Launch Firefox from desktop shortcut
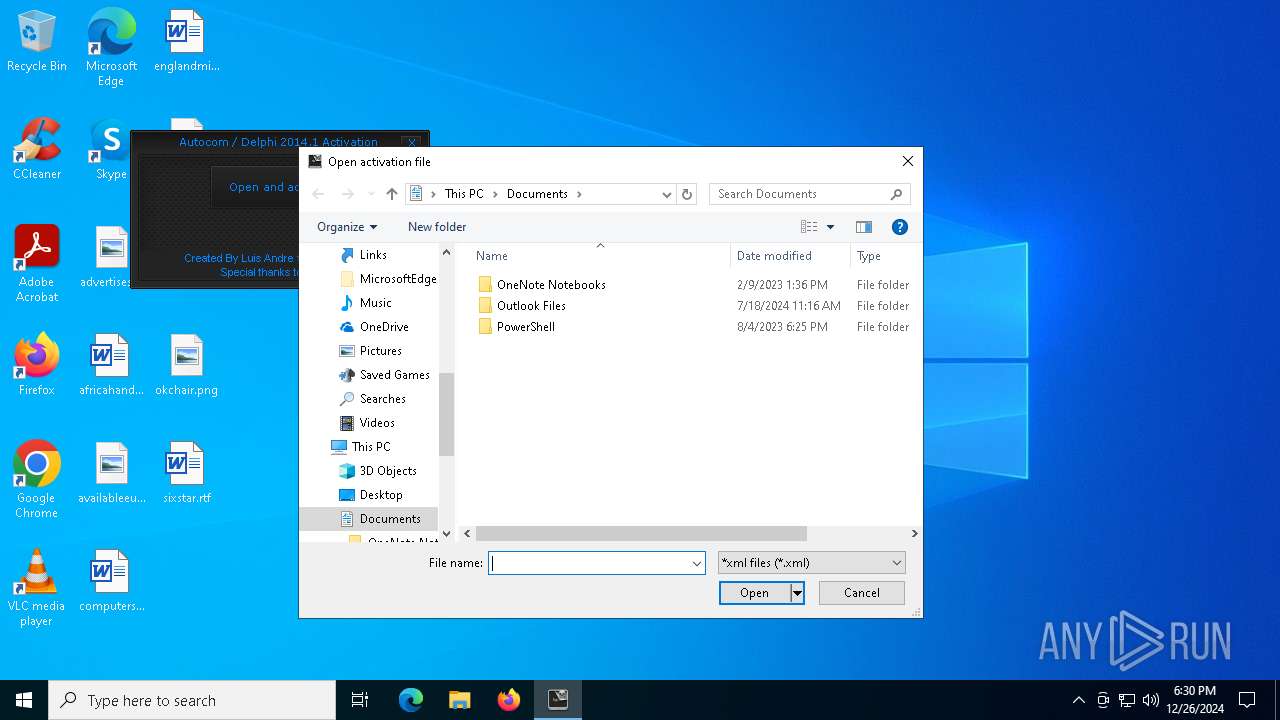The width and height of the screenshot is (1280, 720). pyautogui.click(x=37, y=365)
